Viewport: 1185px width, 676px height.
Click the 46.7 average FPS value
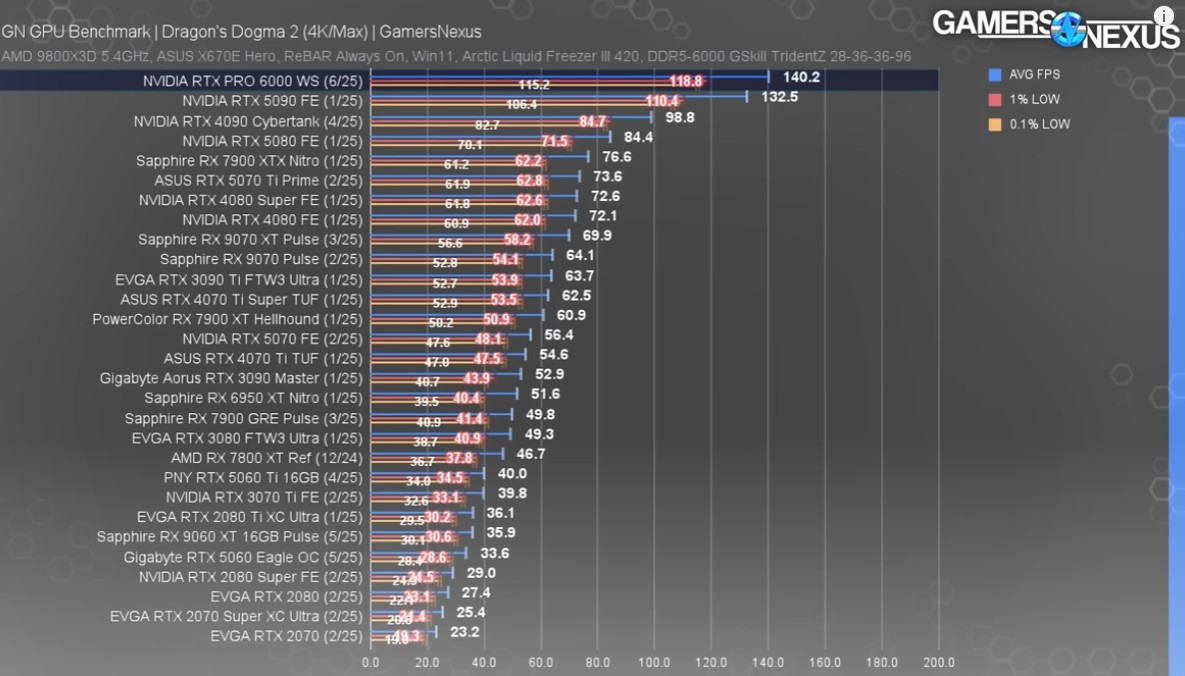click(531, 454)
